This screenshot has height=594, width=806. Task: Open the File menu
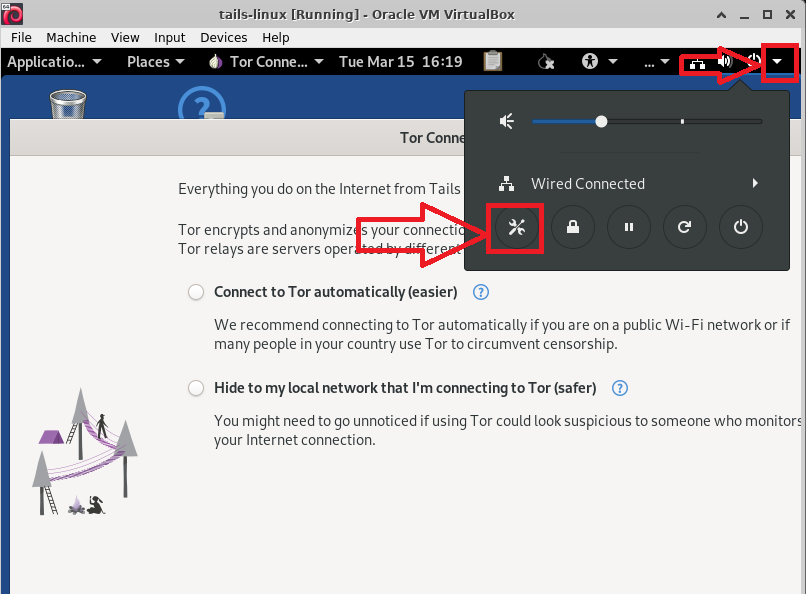[x=21, y=38]
